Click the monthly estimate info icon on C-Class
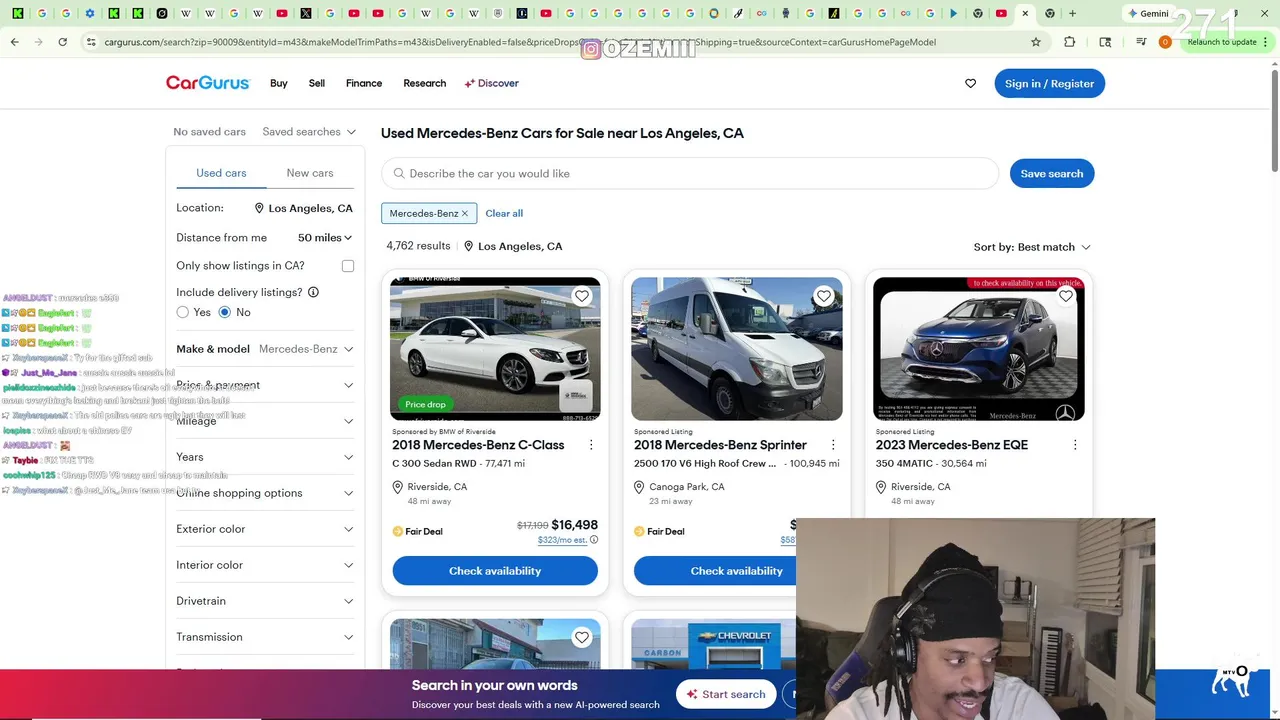Image resolution: width=1280 pixels, height=720 pixels. tap(594, 540)
